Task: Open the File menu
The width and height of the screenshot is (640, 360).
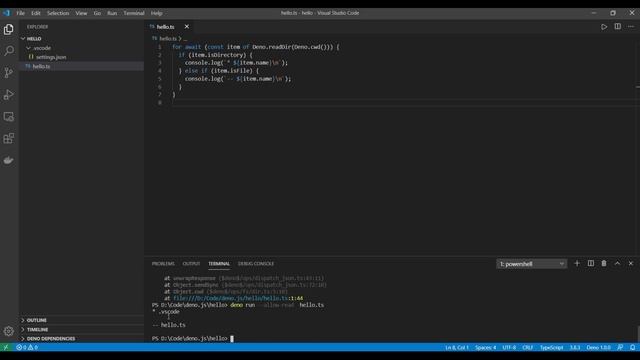Action: (x=20, y=13)
